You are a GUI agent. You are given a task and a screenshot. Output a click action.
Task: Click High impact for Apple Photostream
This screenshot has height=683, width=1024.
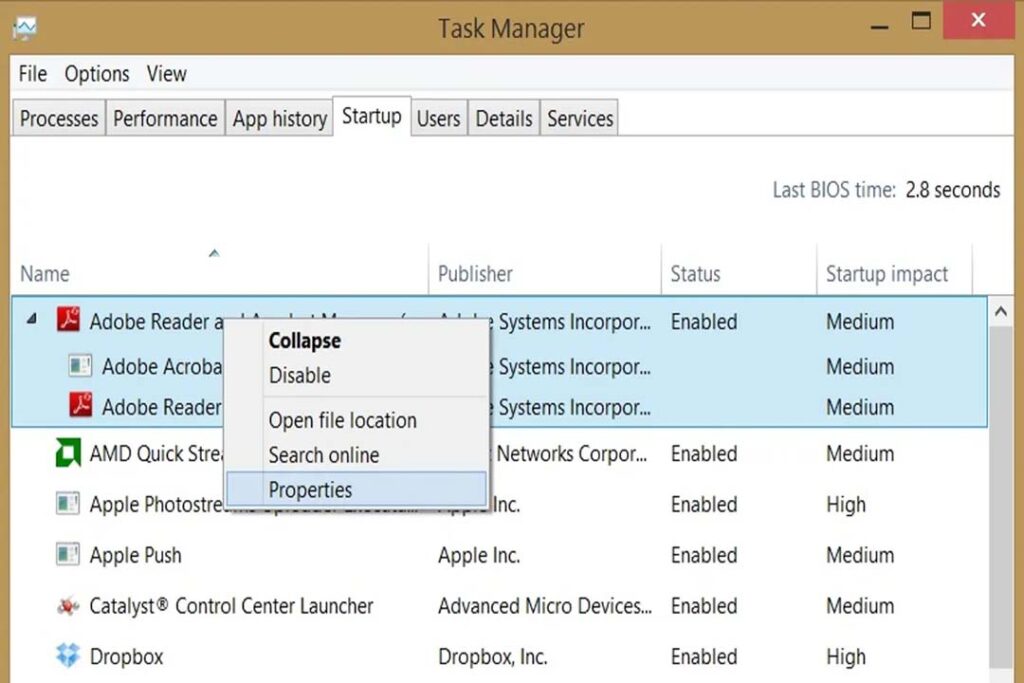click(x=846, y=504)
